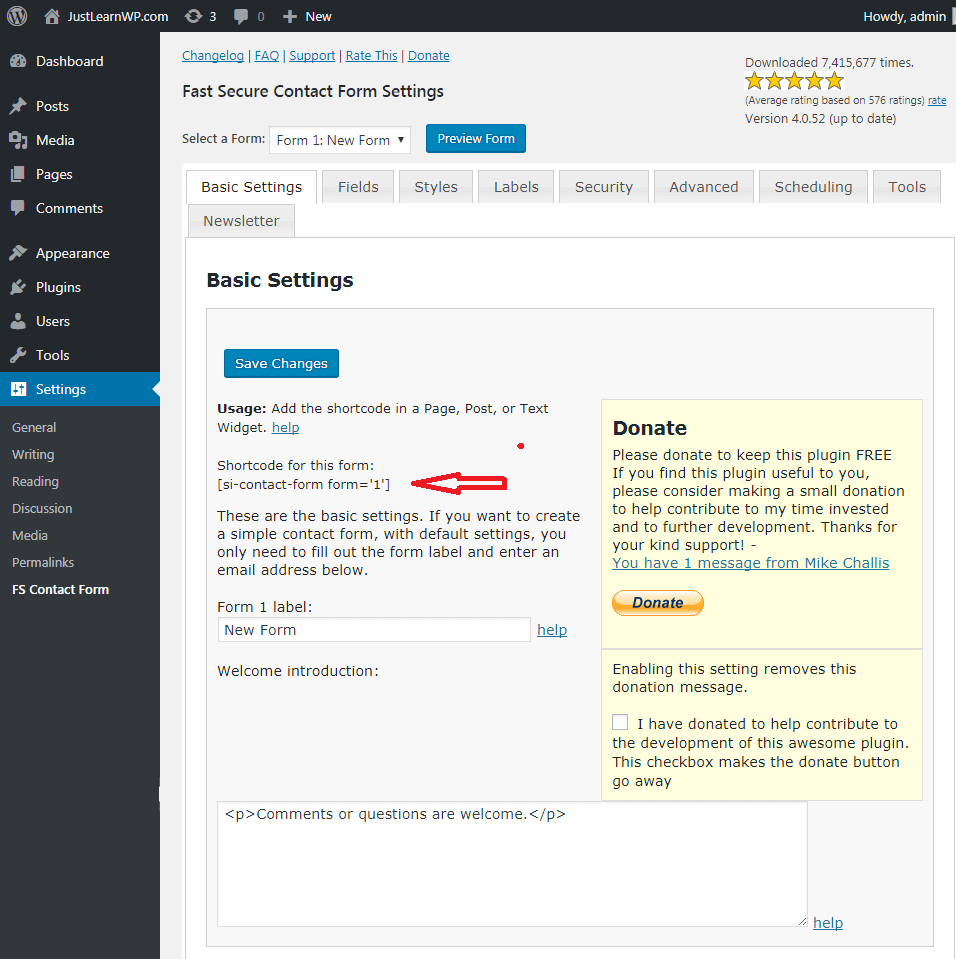Open the FAQ link
The width and height of the screenshot is (956, 959).
tap(267, 56)
